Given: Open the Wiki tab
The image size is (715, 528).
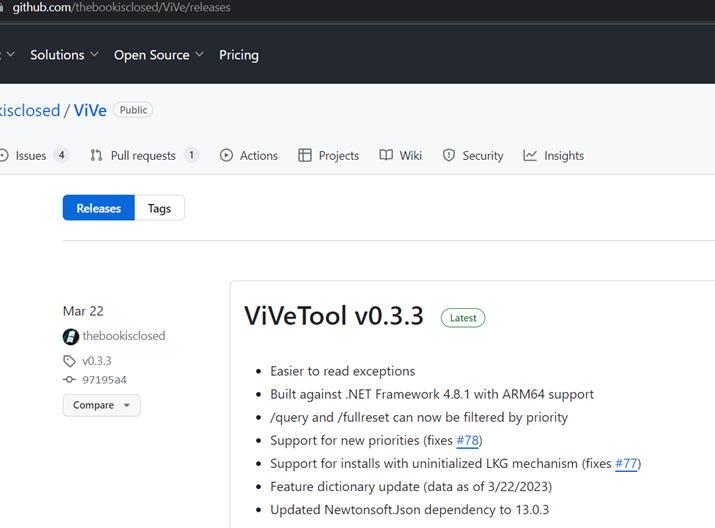Looking at the screenshot, I should tap(400, 155).
